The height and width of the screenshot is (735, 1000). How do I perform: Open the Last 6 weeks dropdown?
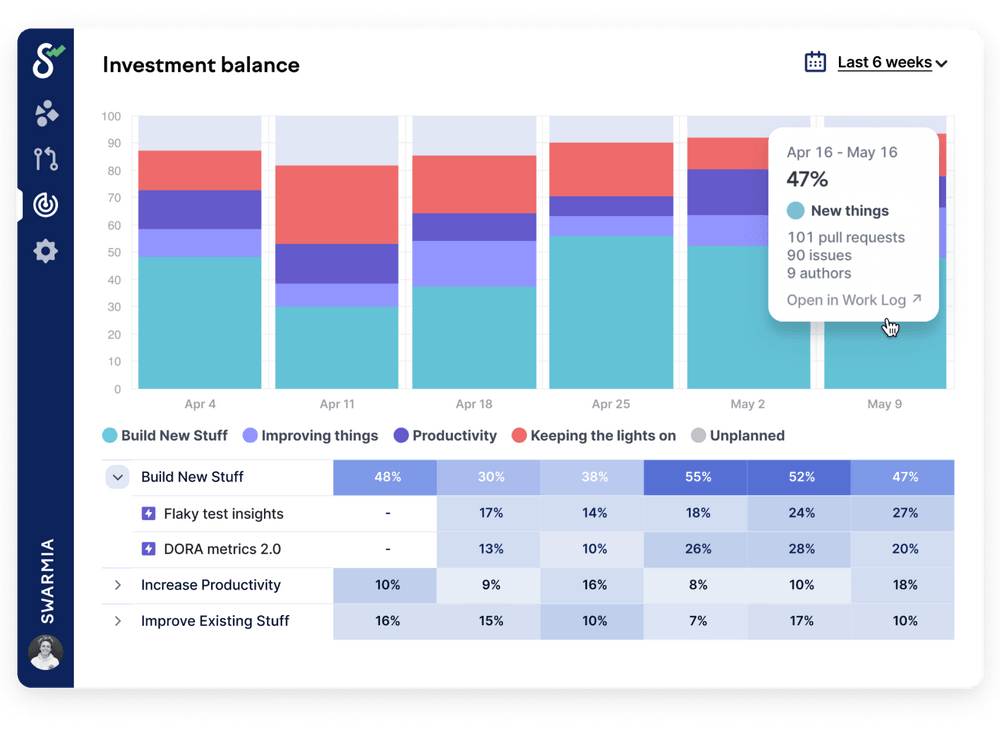pos(888,61)
